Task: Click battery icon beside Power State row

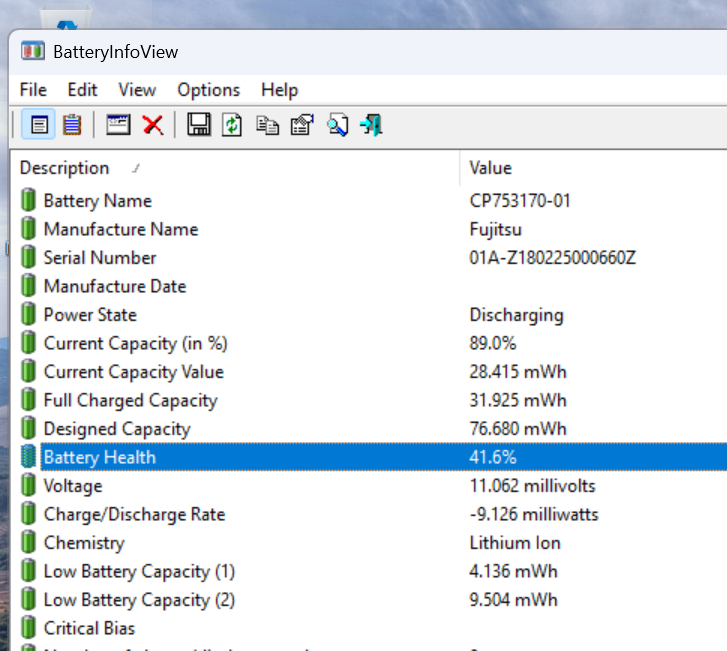Action: click(28, 314)
